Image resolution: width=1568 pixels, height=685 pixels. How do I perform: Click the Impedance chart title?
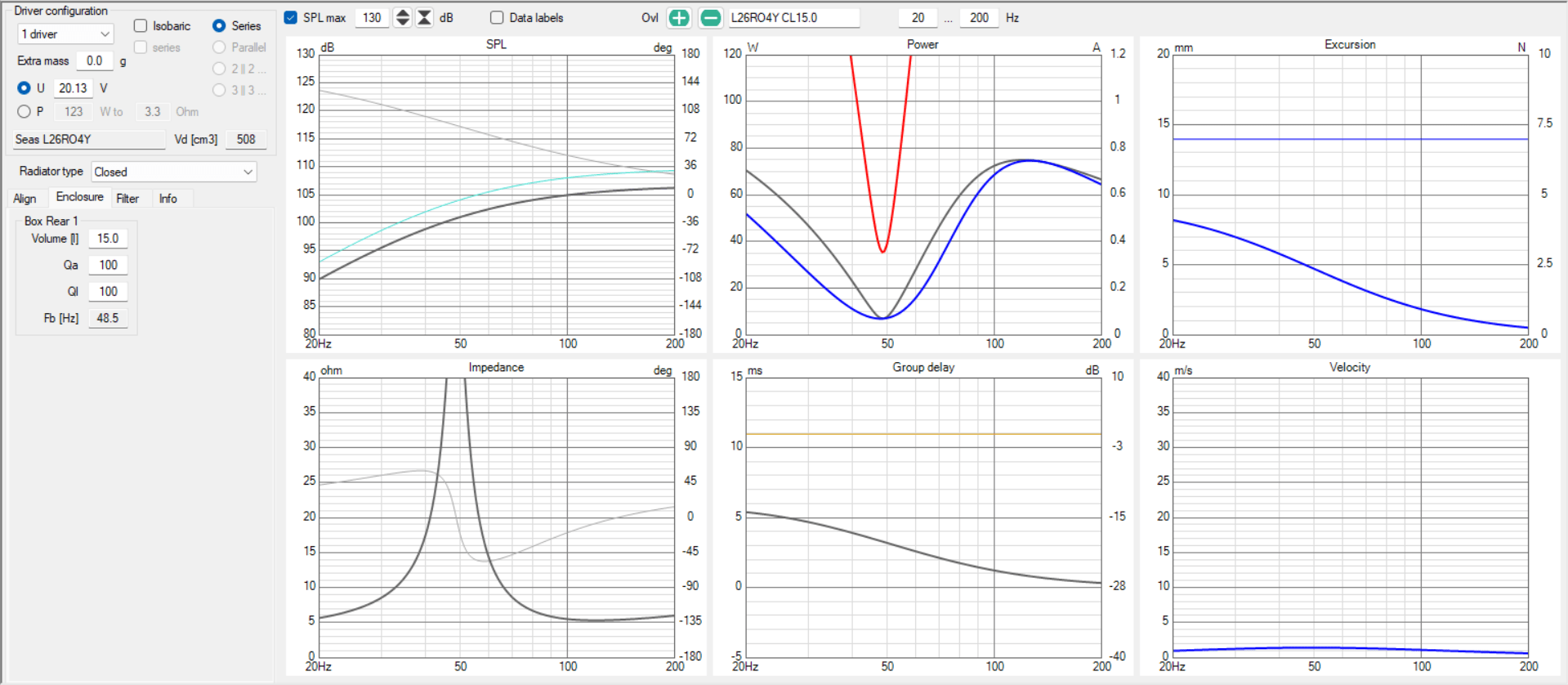tap(496, 367)
